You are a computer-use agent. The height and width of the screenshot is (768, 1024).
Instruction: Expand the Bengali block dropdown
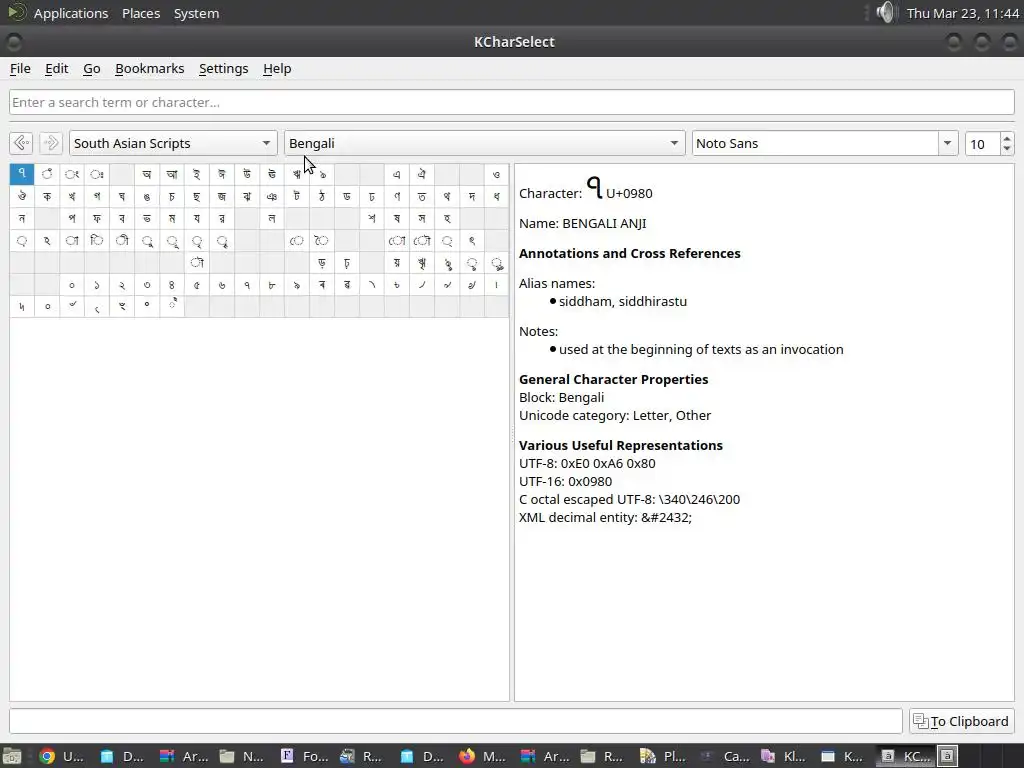pos(485,143)
